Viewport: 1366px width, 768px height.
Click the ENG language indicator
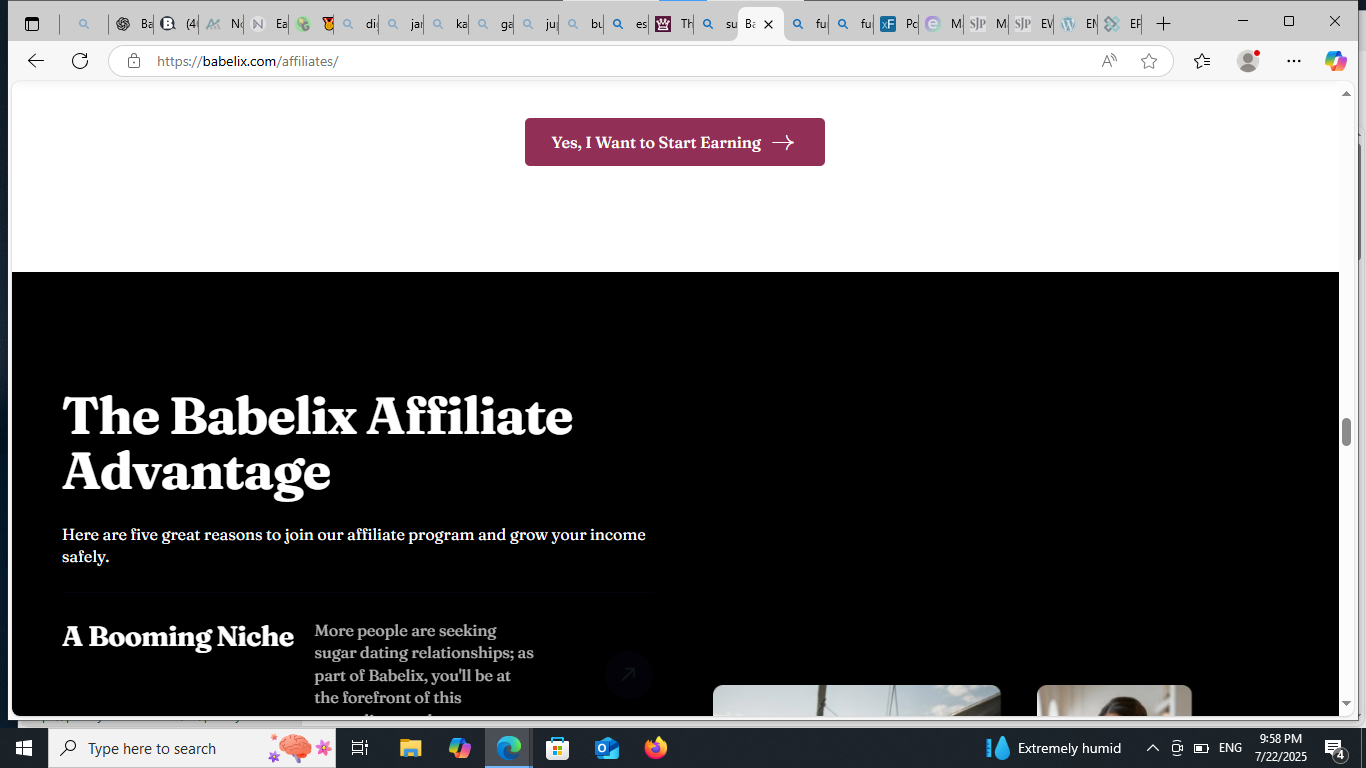click(1230, 748)
